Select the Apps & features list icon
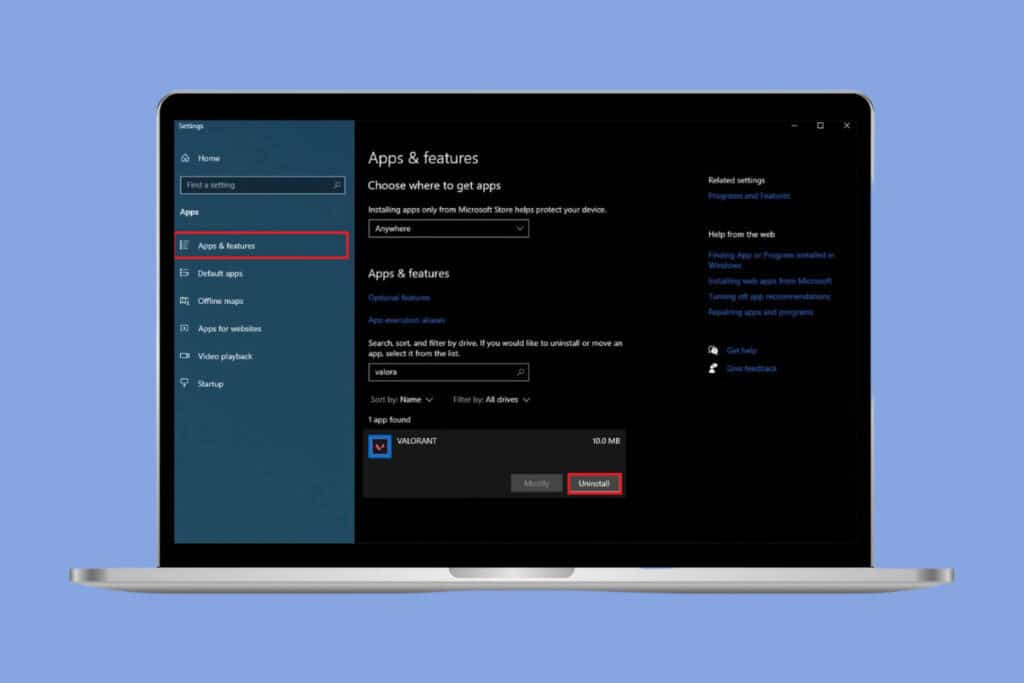The width and height of the screenshot is (1024, 683). 185,246
